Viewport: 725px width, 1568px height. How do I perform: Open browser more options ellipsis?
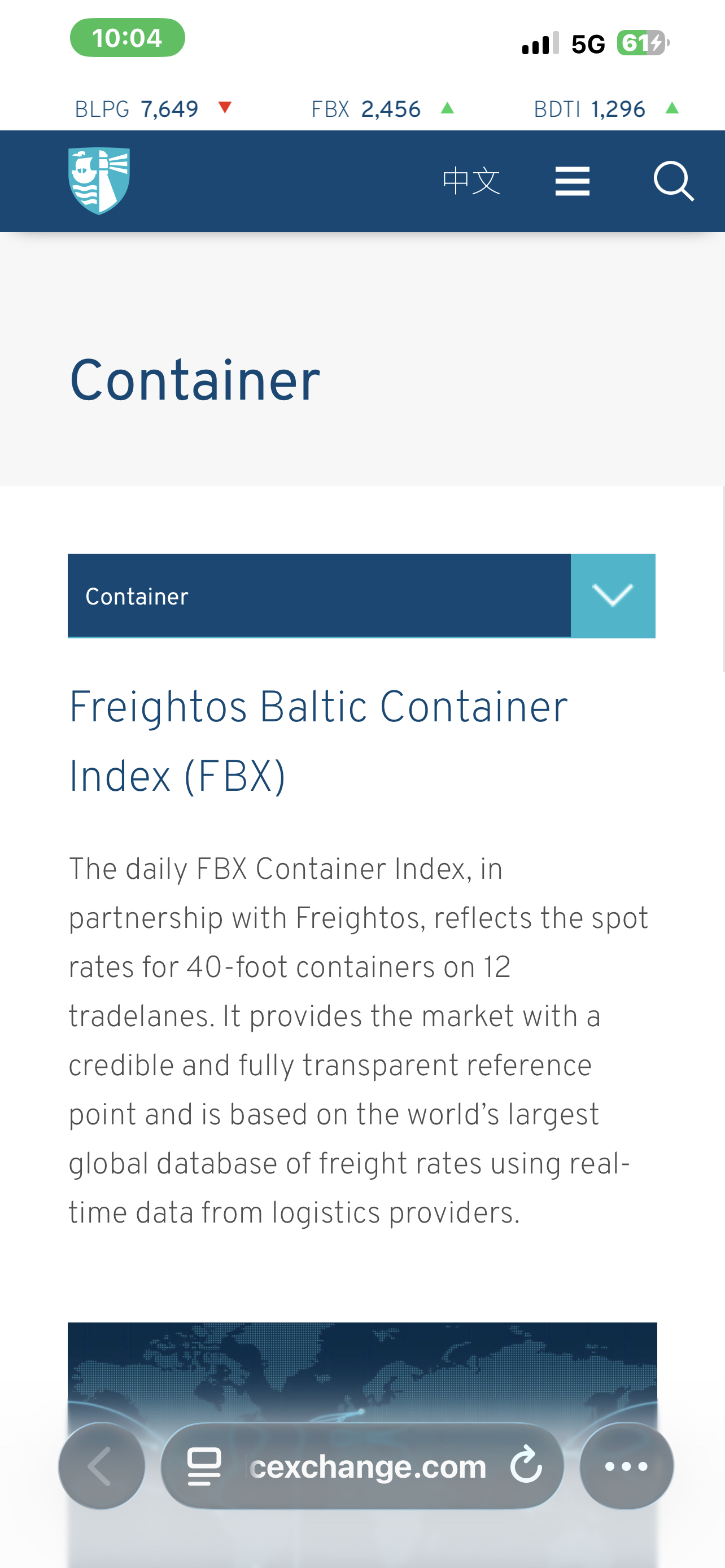tap(626, 1466)
